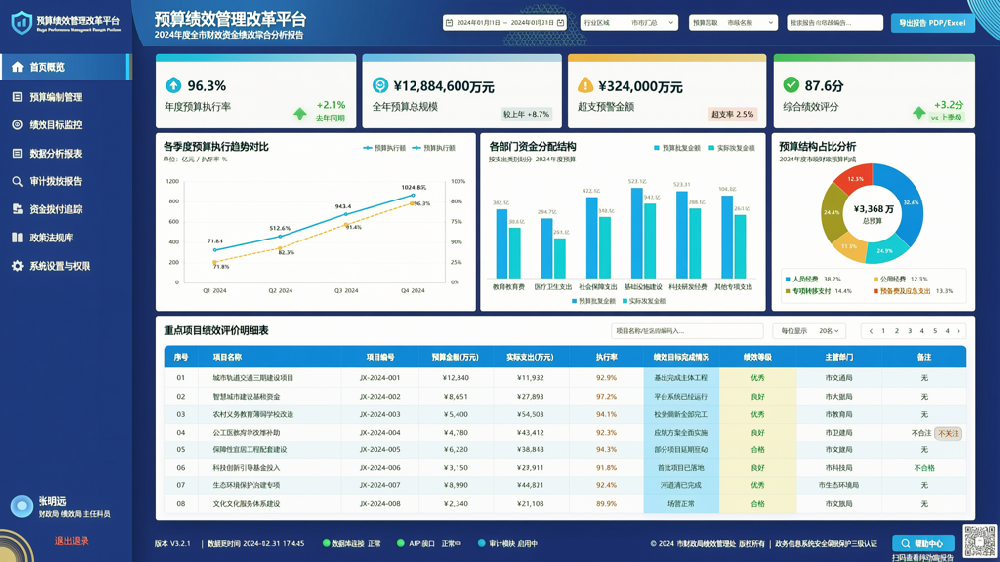Click the 89.9% execution rate in row 08
The height and width of the screenshot is (562, 1000).
(x=606, y=504)
